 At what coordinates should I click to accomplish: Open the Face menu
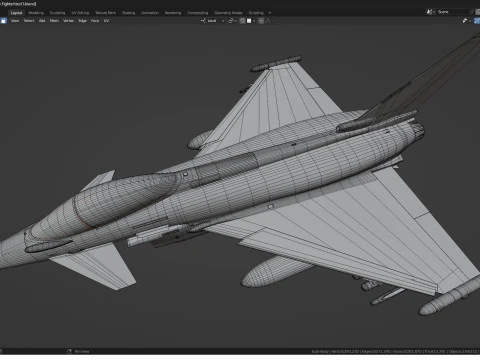(x=95, y=21)
